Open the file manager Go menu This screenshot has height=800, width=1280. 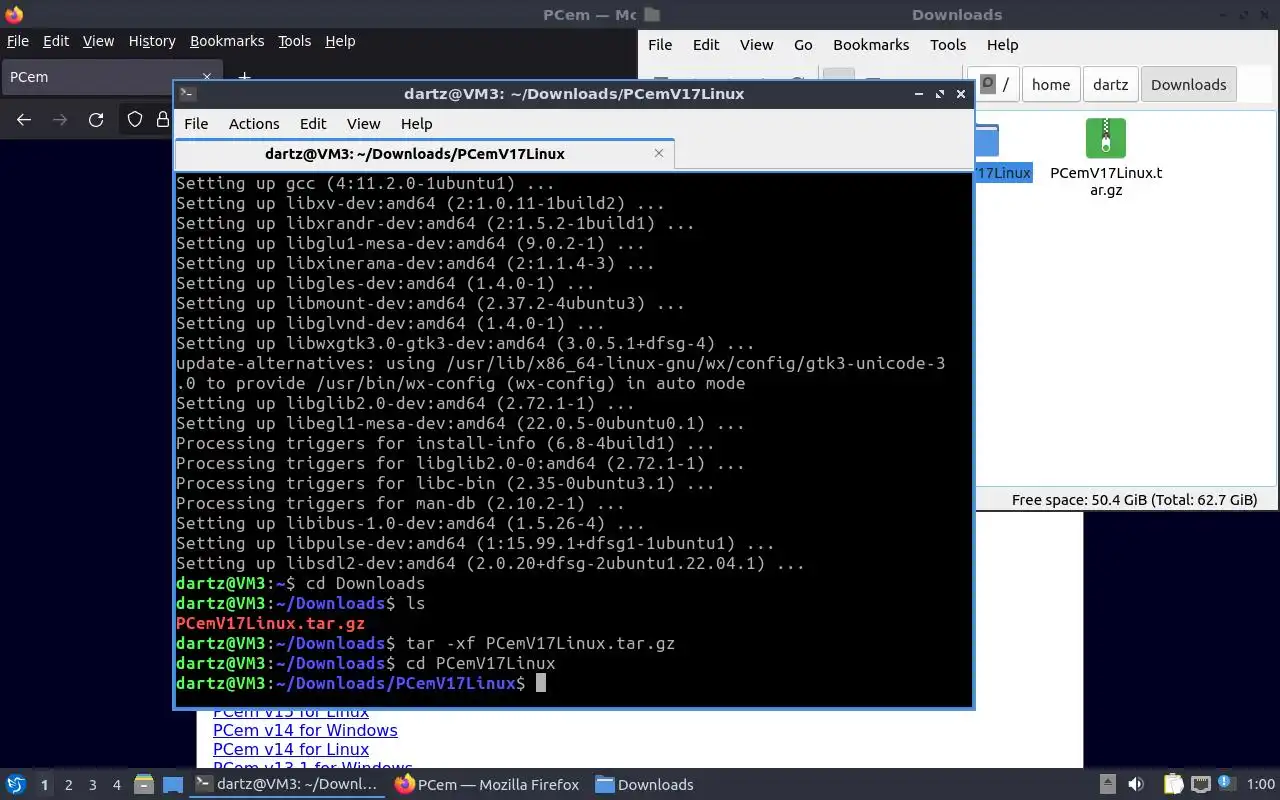803,44
